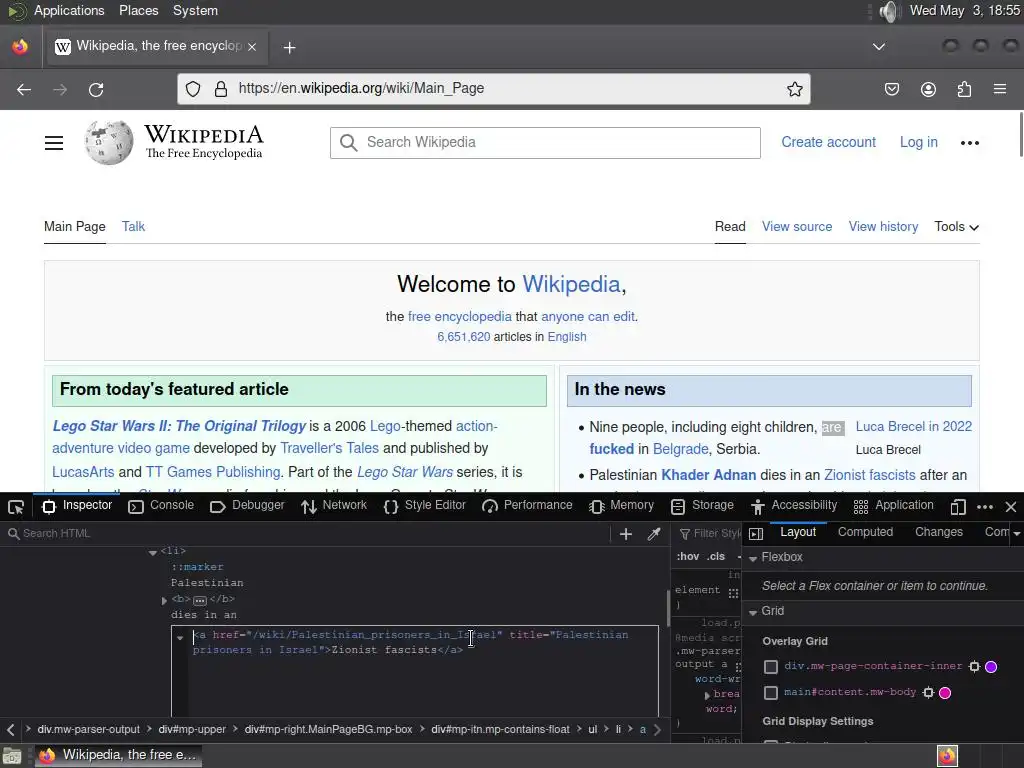The image size is (1024, 768).
Task: Open Wikipedia personal tools ellipsis menu
Action: point(969,143)
